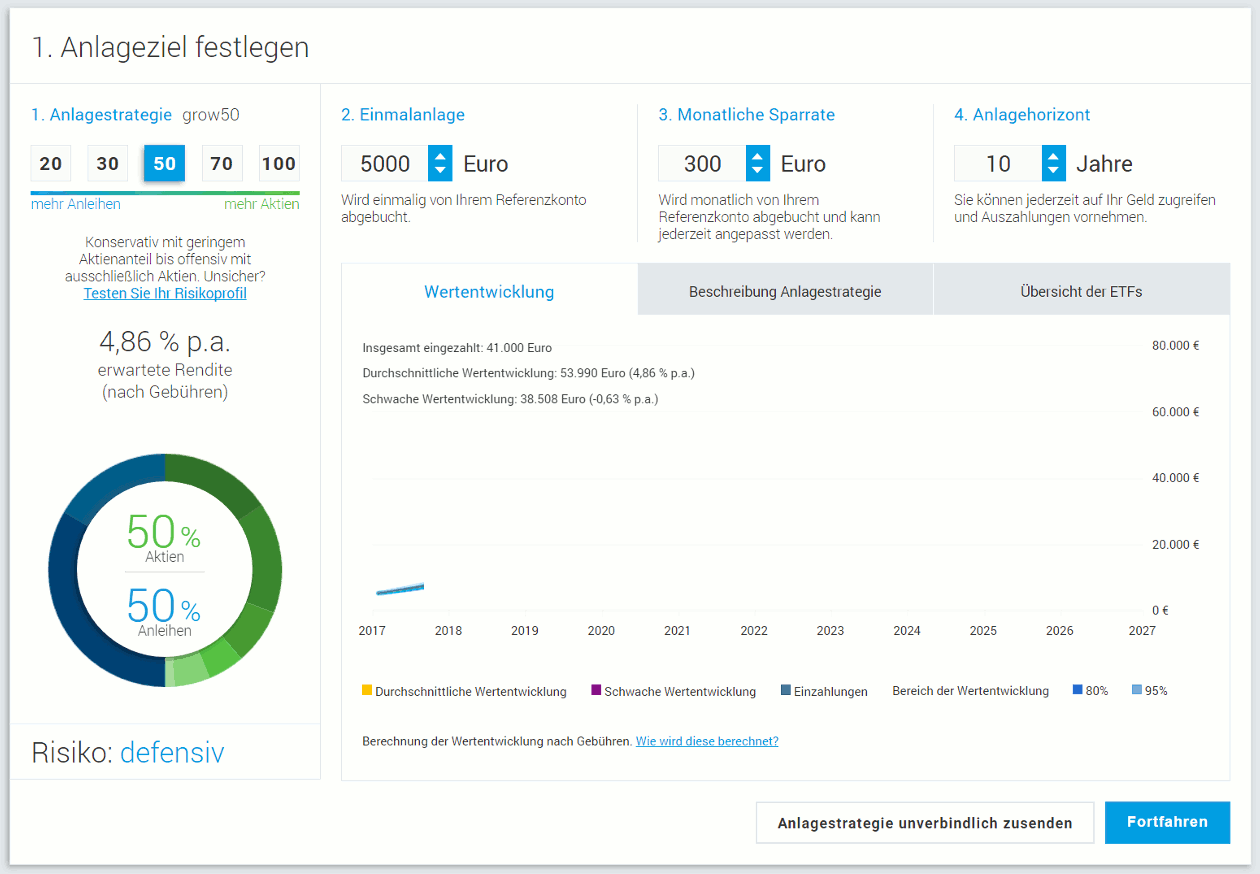Follow the Testen Sie Ihr Risikoprofil link

165,294
